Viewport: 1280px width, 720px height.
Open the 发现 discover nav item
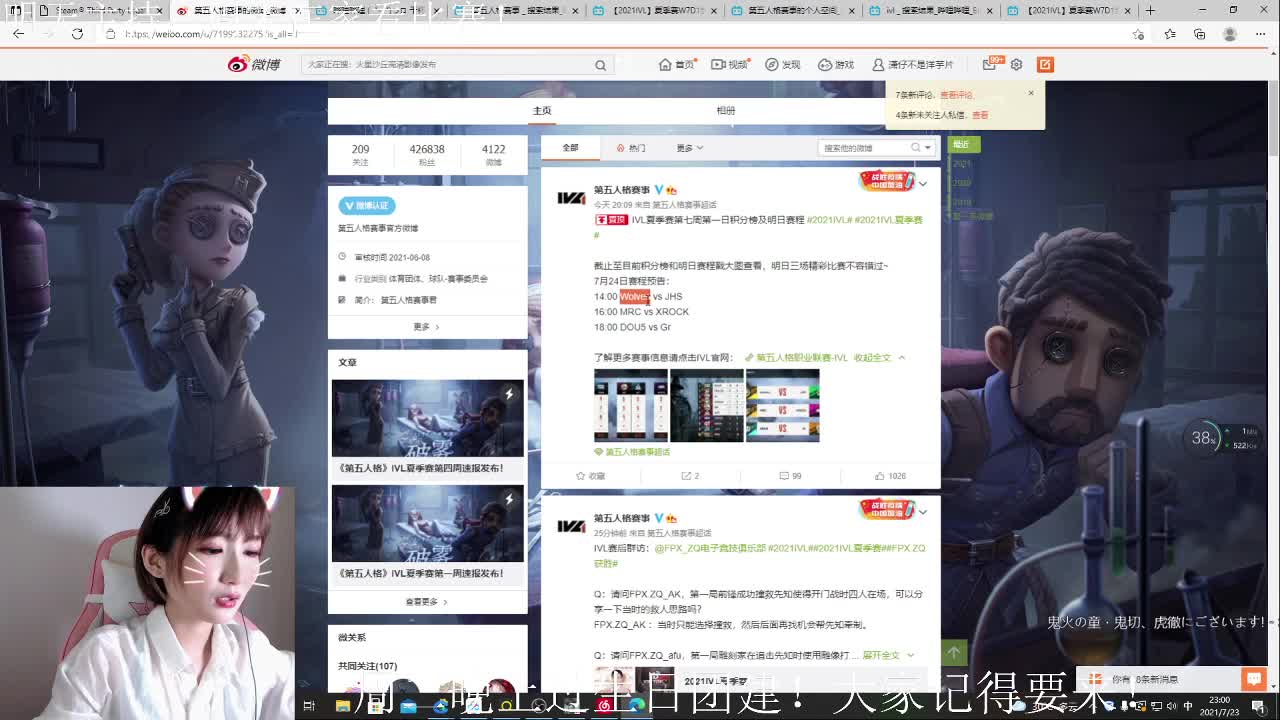(x=782, y=65)
